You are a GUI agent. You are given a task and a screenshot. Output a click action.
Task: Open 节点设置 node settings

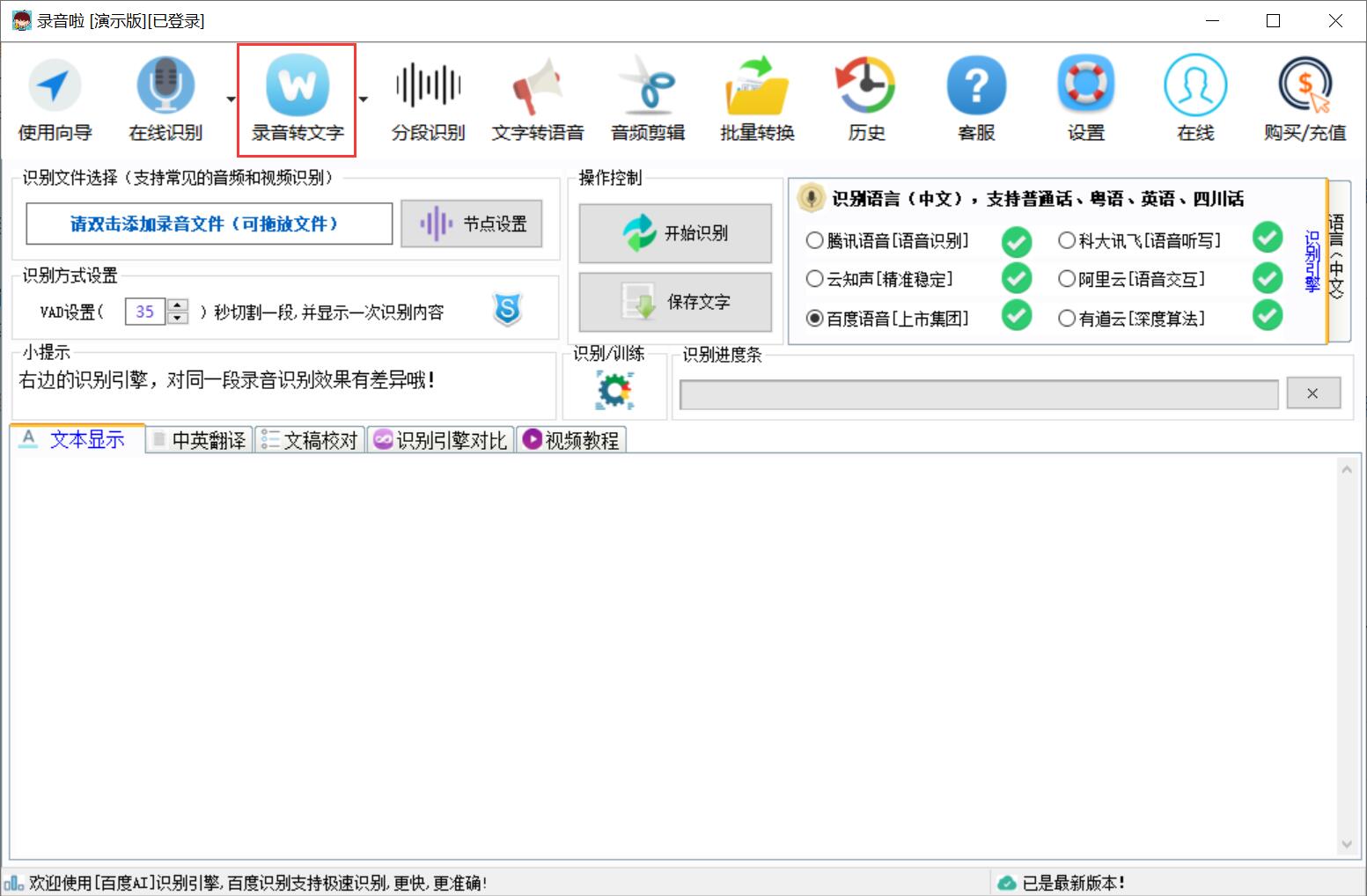click(x=472, y=224)
